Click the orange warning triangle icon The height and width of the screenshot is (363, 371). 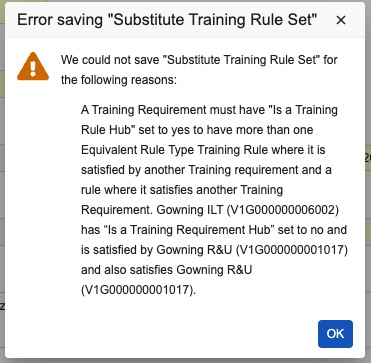pyautogui.click(x=33, y=66)
